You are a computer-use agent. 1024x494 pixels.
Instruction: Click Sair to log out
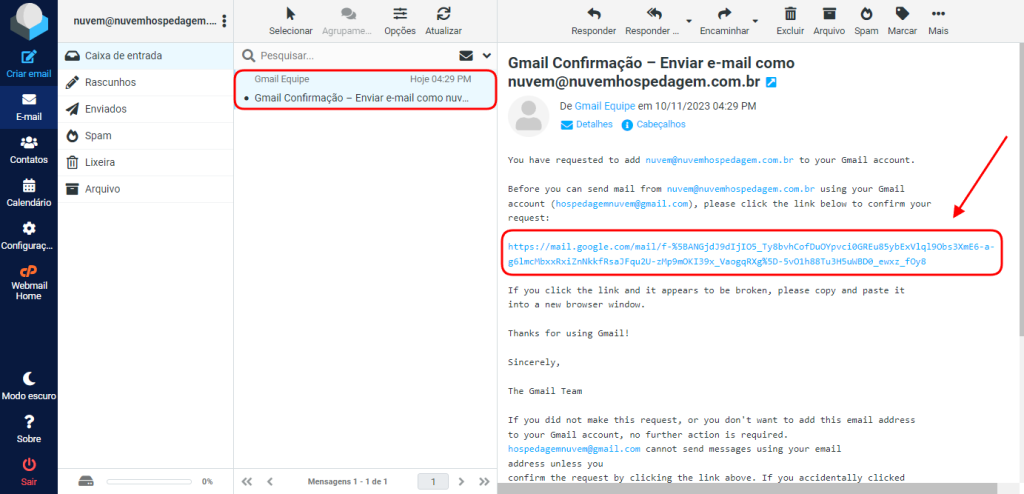coord(29,472)
